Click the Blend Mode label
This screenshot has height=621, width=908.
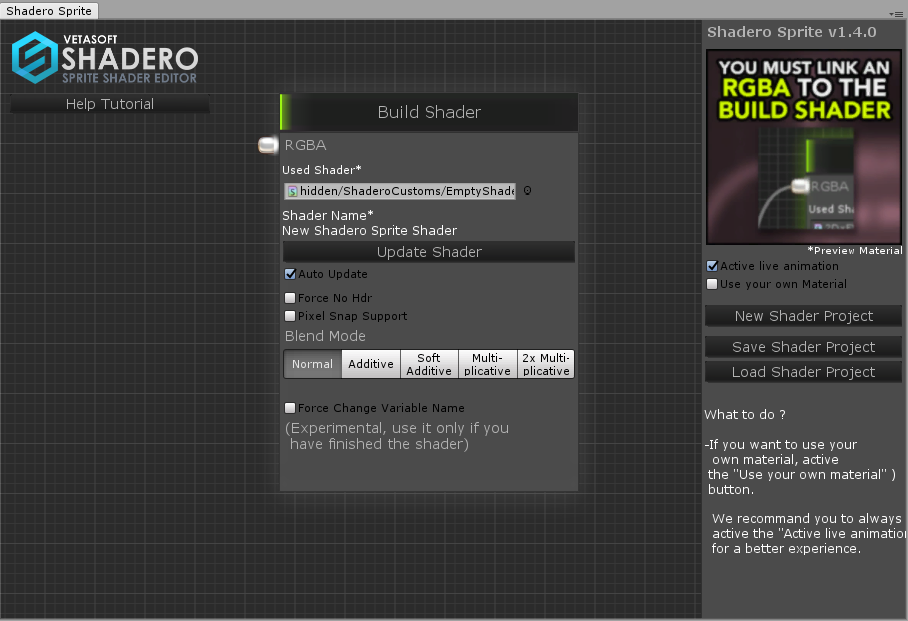[x=325, y=336]
